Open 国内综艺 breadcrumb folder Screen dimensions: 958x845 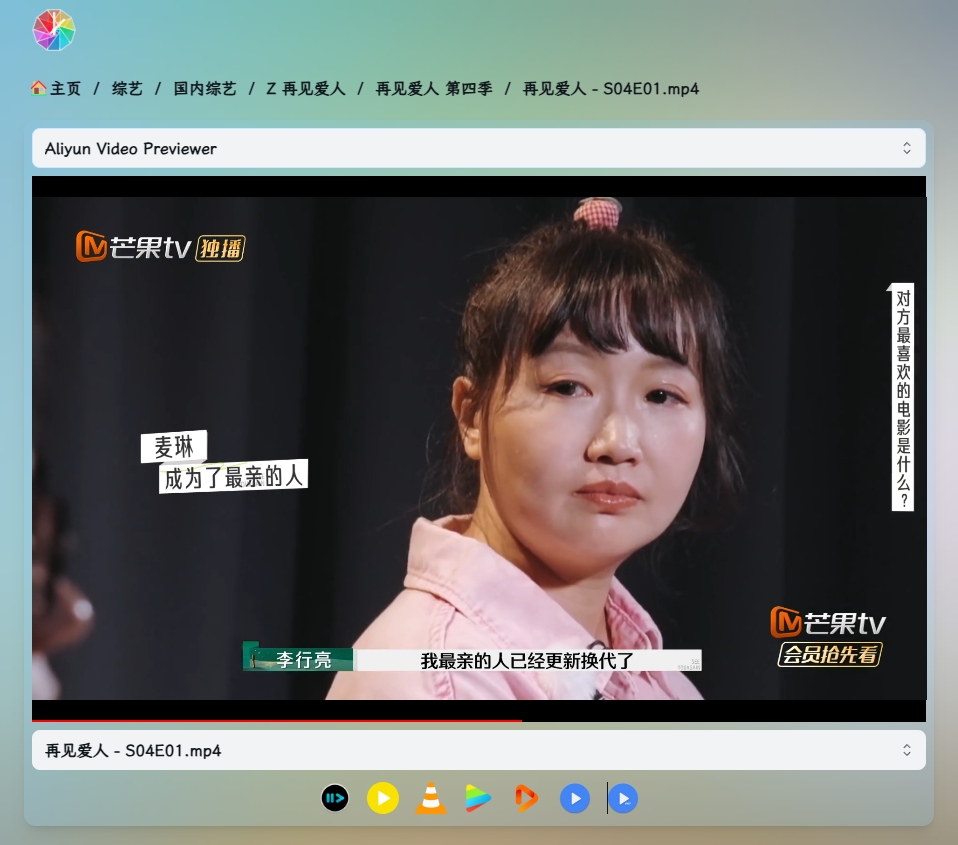point(205,89)
